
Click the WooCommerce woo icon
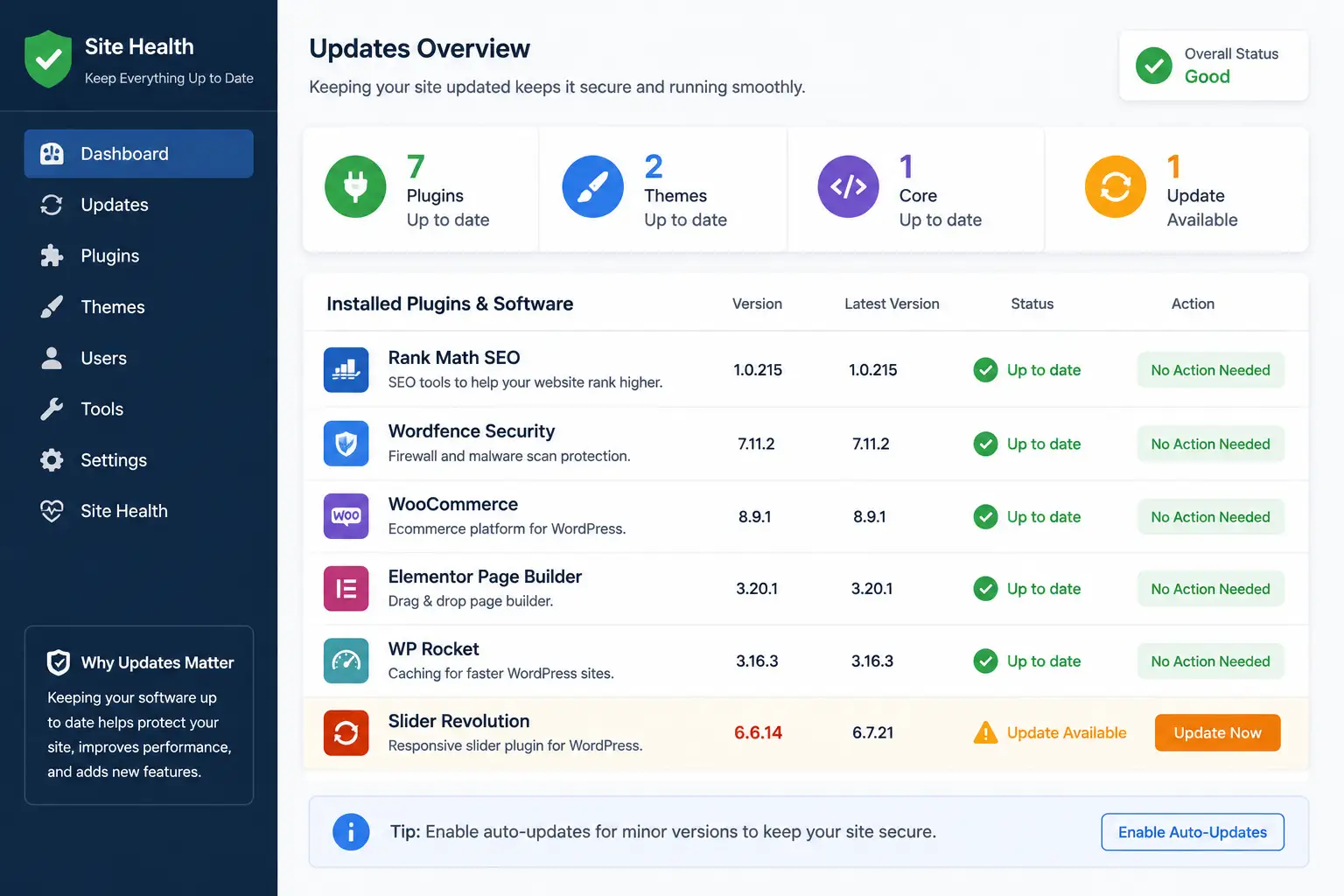346,516
